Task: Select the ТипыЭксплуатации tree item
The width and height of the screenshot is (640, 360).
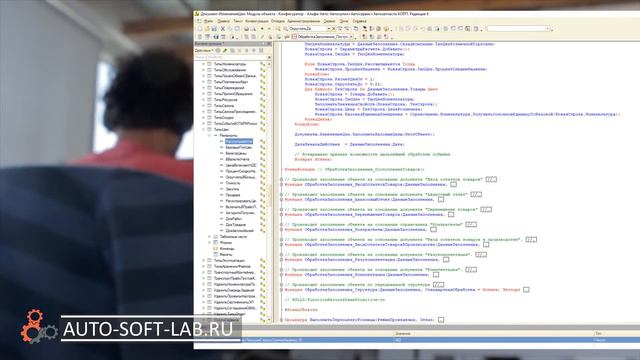Action: [x=229, y=260]
